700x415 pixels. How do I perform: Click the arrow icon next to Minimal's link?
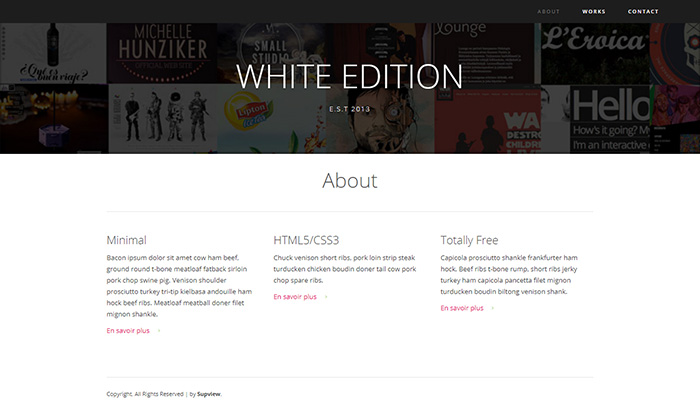pos(159,331)
